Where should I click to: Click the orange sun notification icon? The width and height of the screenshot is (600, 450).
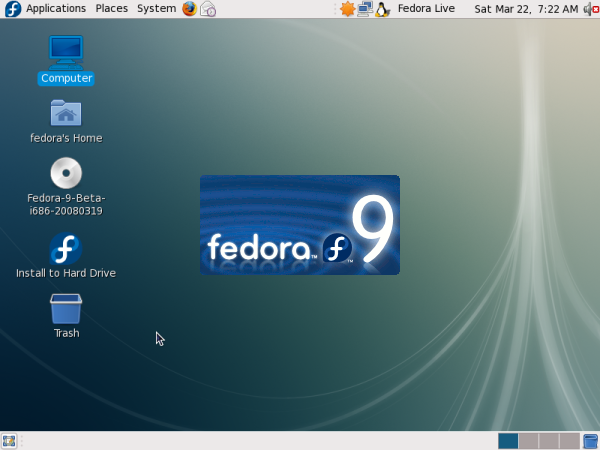(347, 9)
